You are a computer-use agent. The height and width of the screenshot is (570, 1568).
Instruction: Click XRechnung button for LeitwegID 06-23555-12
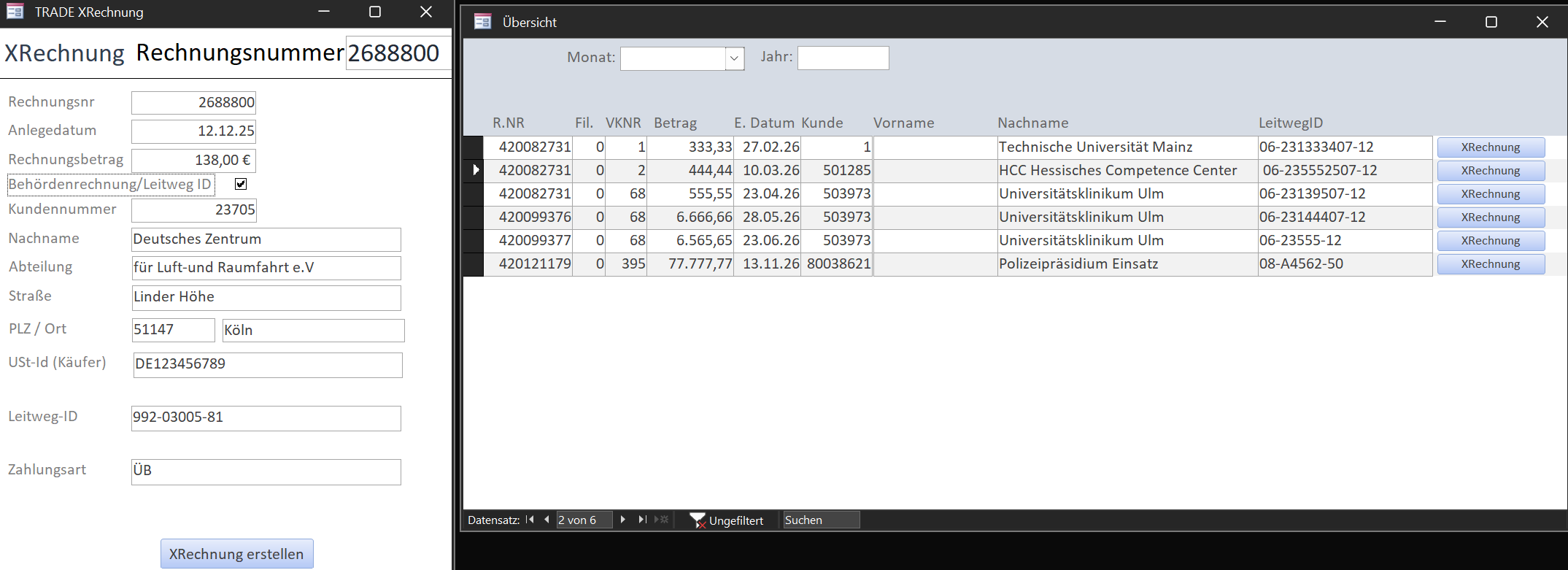pyautogui.click(x=1491, y=241)
